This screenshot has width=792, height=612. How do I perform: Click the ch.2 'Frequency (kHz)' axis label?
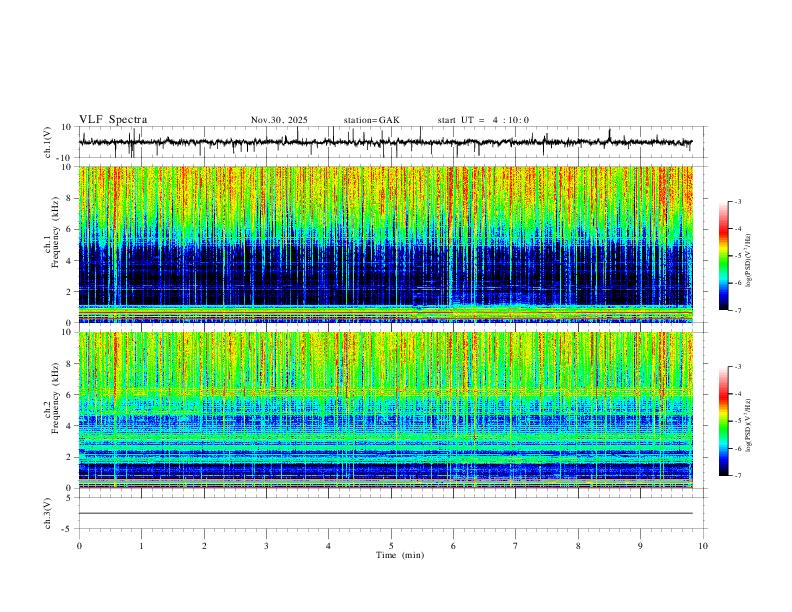pyautogui.click(x=55, y=398)
